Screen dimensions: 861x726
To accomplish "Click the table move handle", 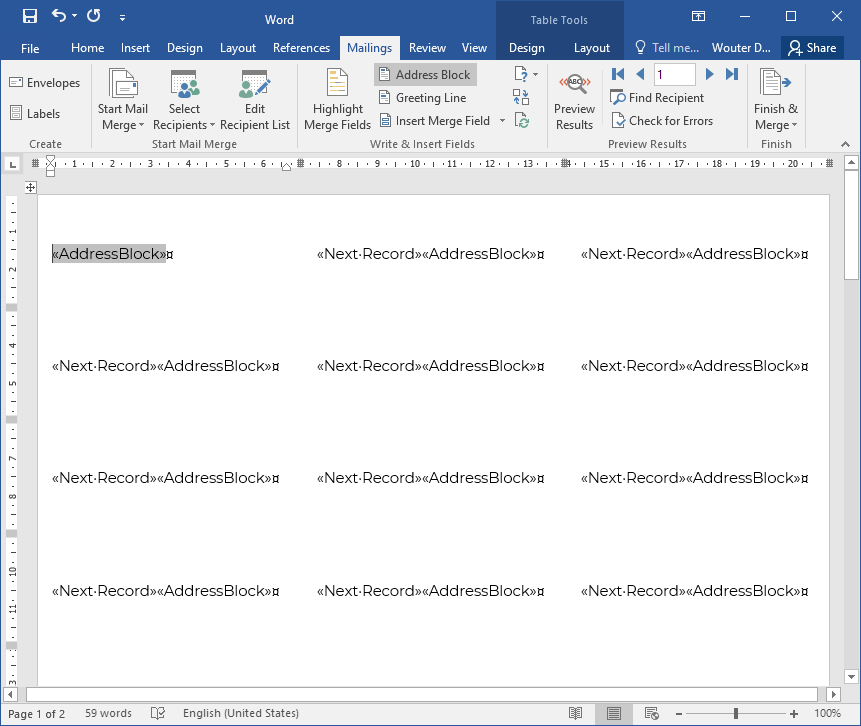I will click(31, 188).
